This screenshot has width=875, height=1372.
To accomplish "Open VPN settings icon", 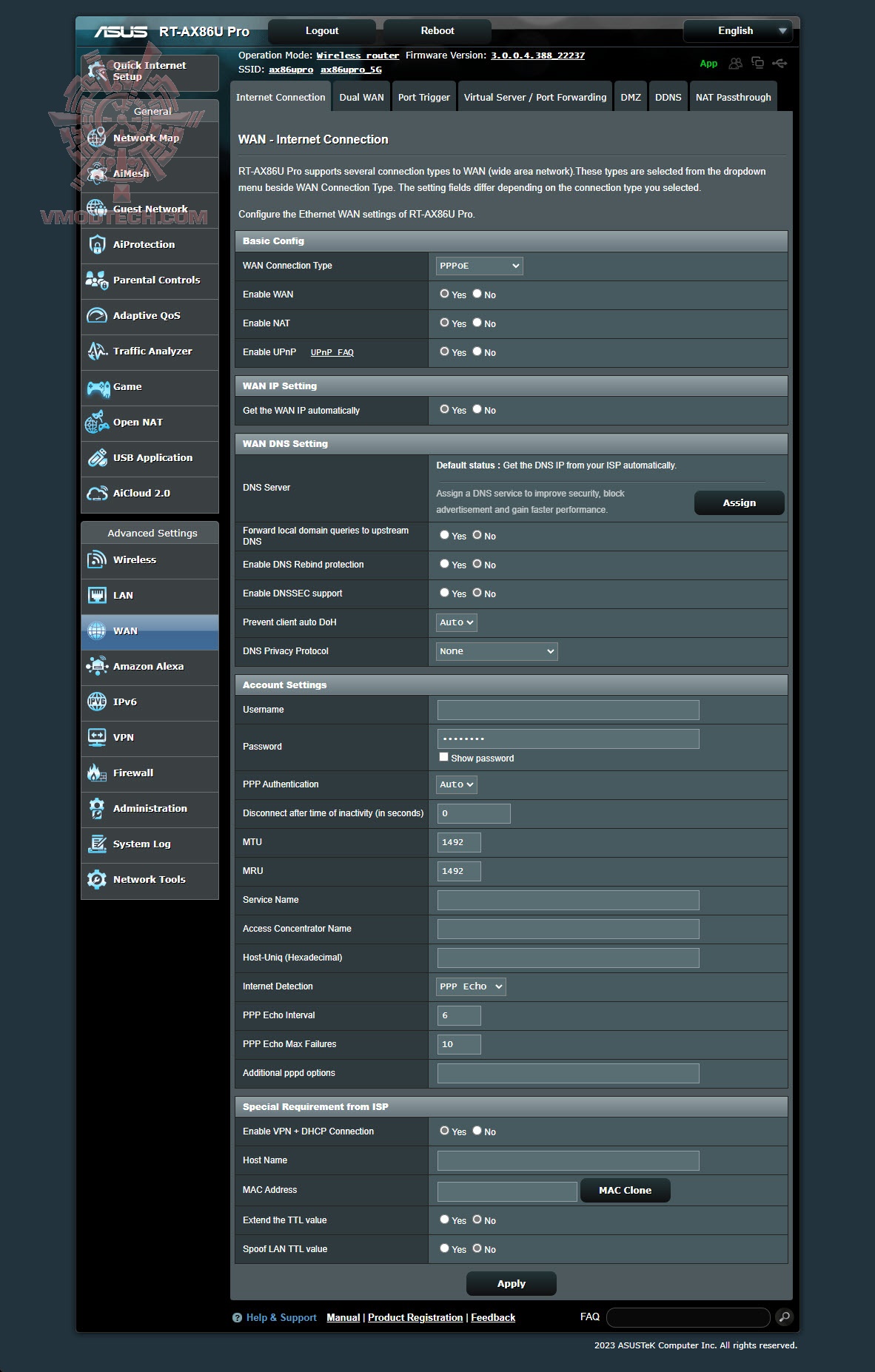I will (97, 737).
